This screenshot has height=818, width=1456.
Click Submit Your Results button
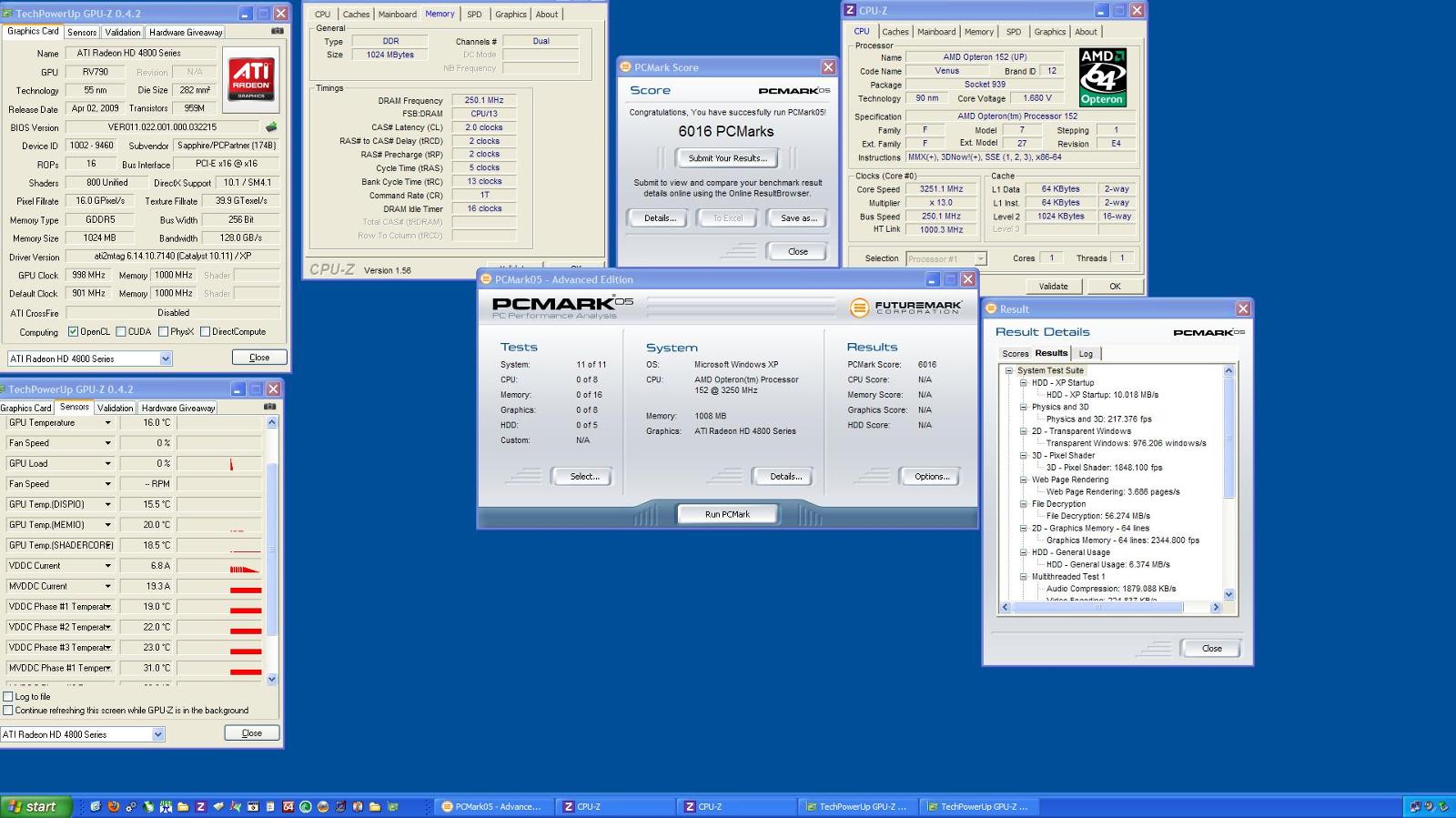[x=727, y=158]
